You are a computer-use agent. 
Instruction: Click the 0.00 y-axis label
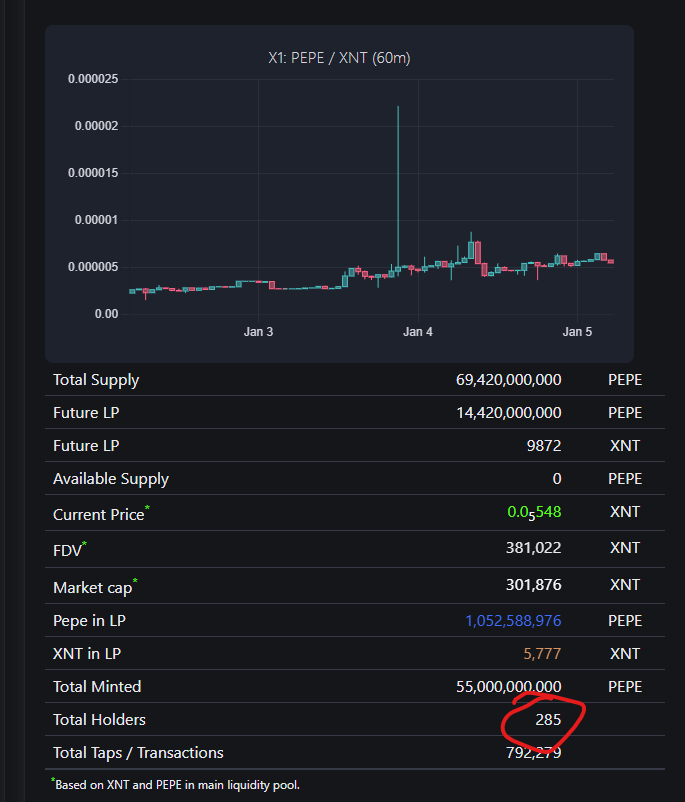coord(106,314)
